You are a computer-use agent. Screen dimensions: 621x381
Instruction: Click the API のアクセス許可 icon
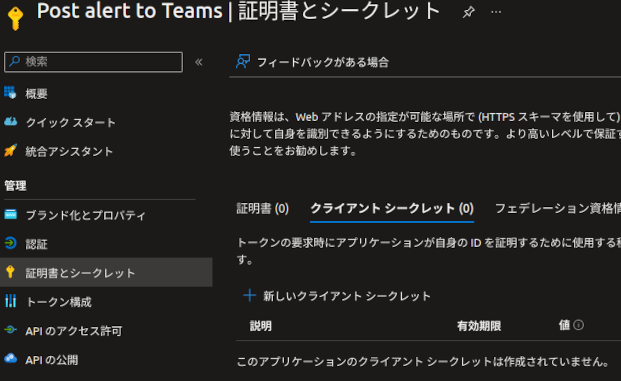(x=11, y=330)
